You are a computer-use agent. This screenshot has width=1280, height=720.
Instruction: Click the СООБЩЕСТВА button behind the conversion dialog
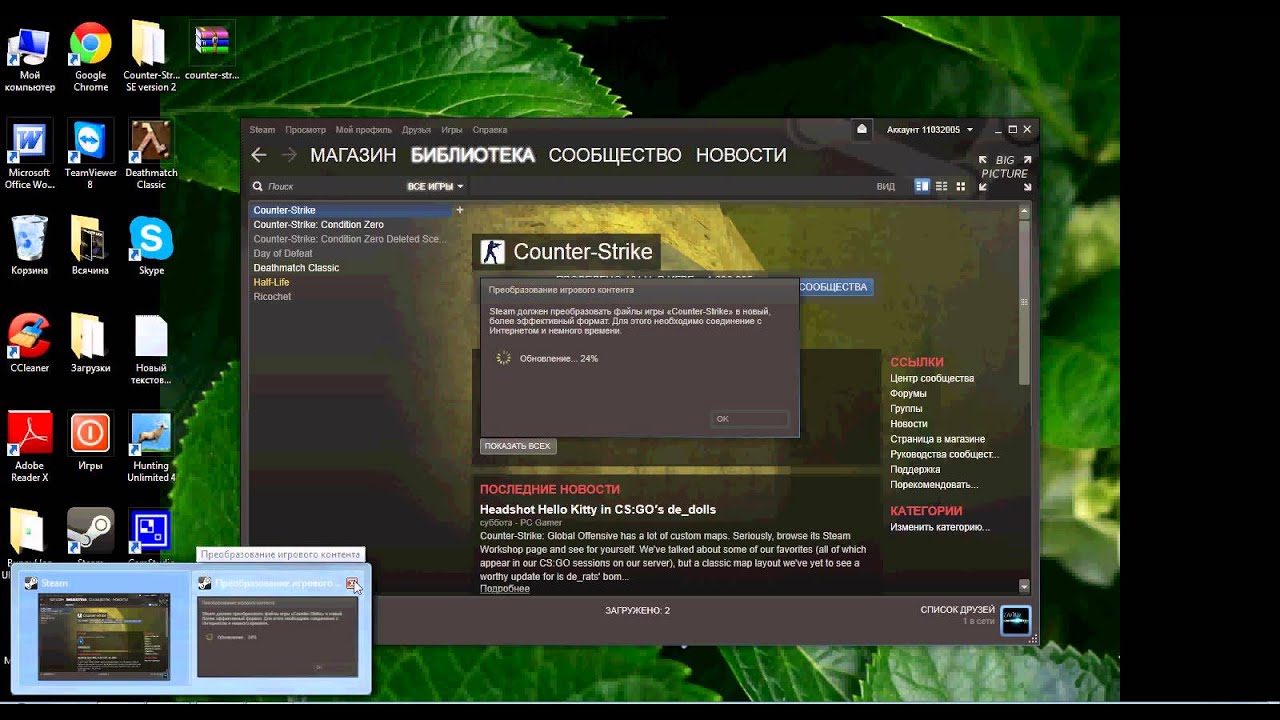click(834, 287)
